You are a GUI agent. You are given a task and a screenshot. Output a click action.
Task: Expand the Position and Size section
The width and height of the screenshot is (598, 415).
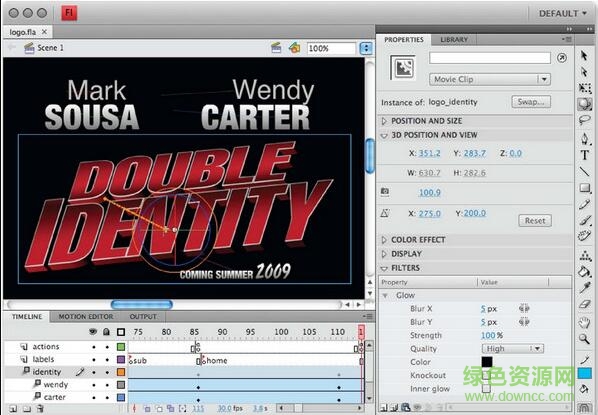(384, 121)
